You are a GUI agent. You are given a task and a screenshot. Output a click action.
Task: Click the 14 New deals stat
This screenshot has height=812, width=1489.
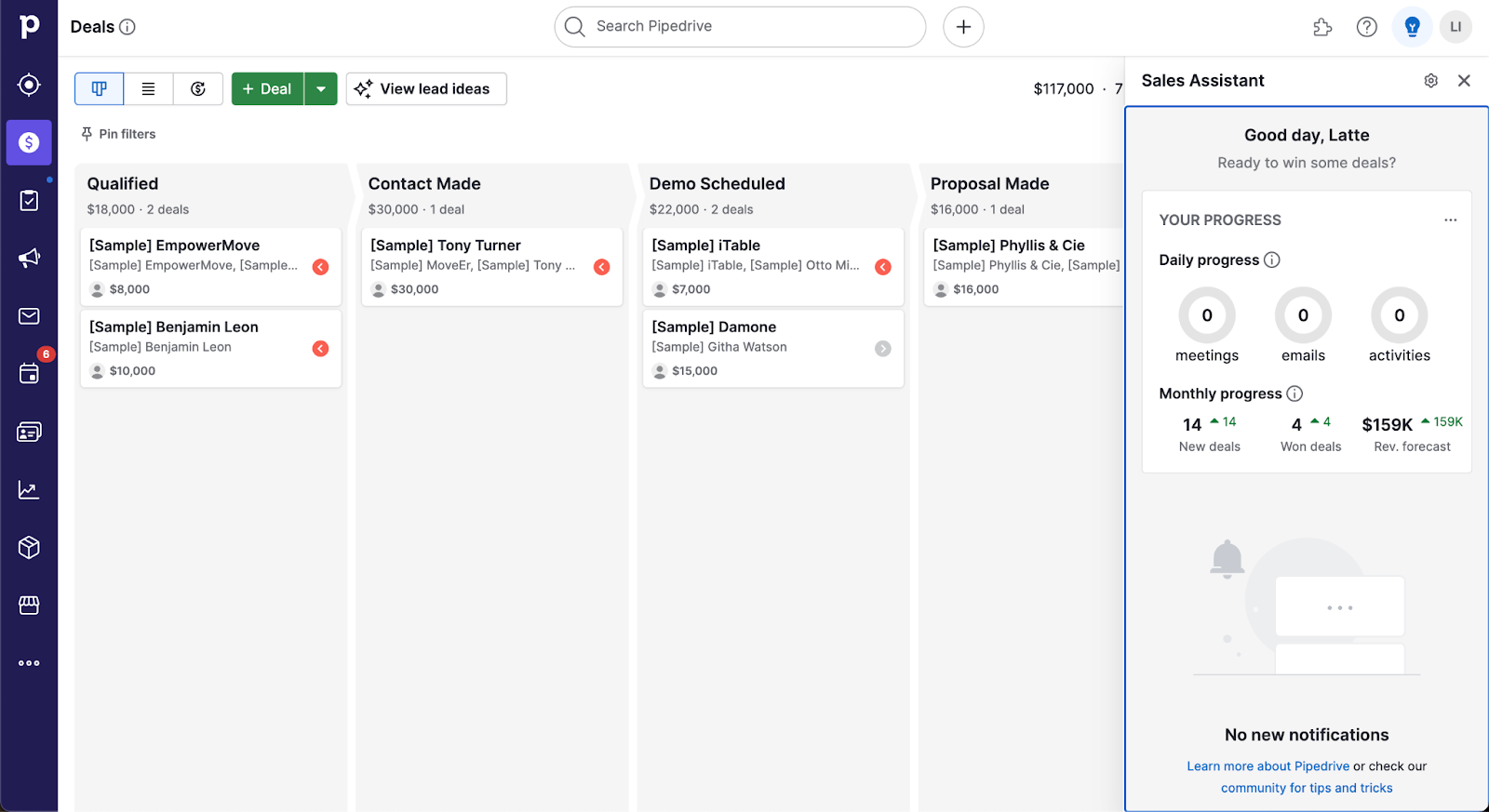tap(1210, 433)
